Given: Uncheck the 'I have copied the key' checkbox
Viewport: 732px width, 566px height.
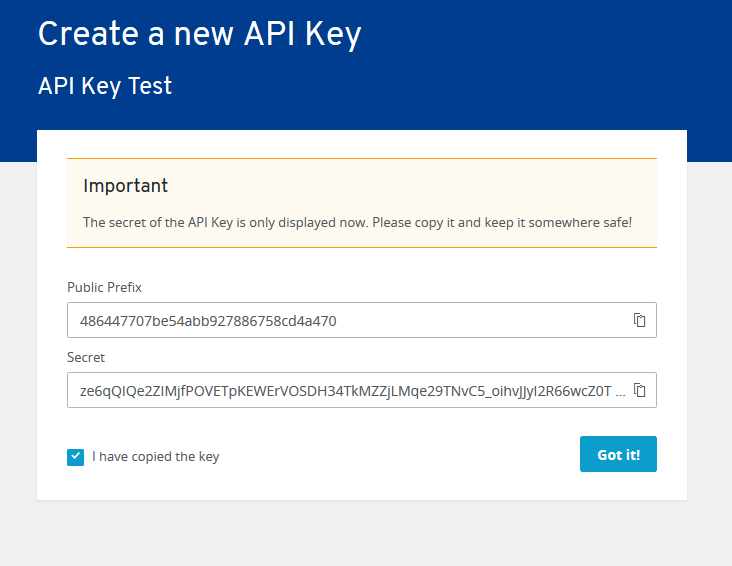Looking at the screenshot, I should [x=75, y=457].
